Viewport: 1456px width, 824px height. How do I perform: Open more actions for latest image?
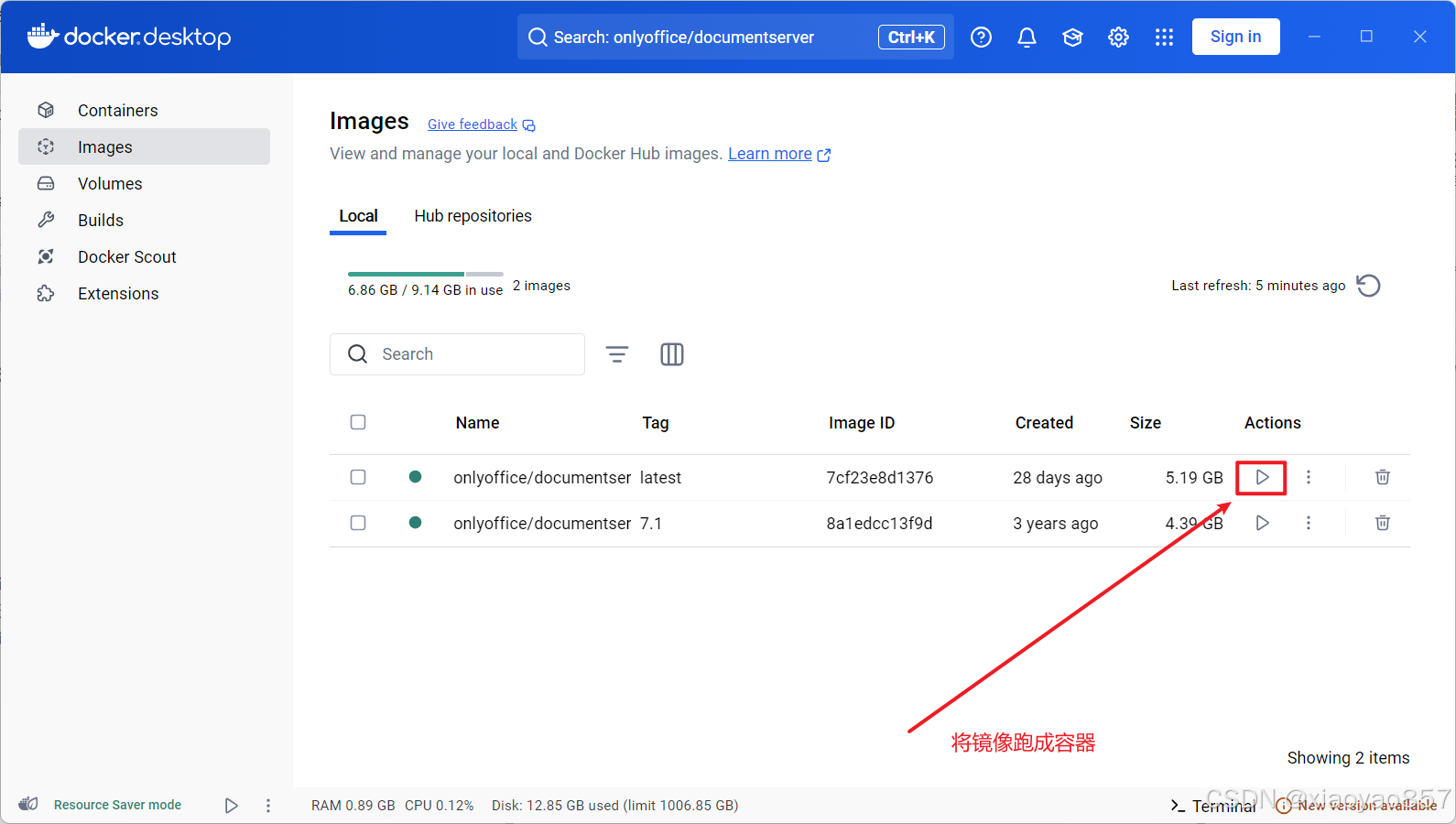coord(1308,477)
